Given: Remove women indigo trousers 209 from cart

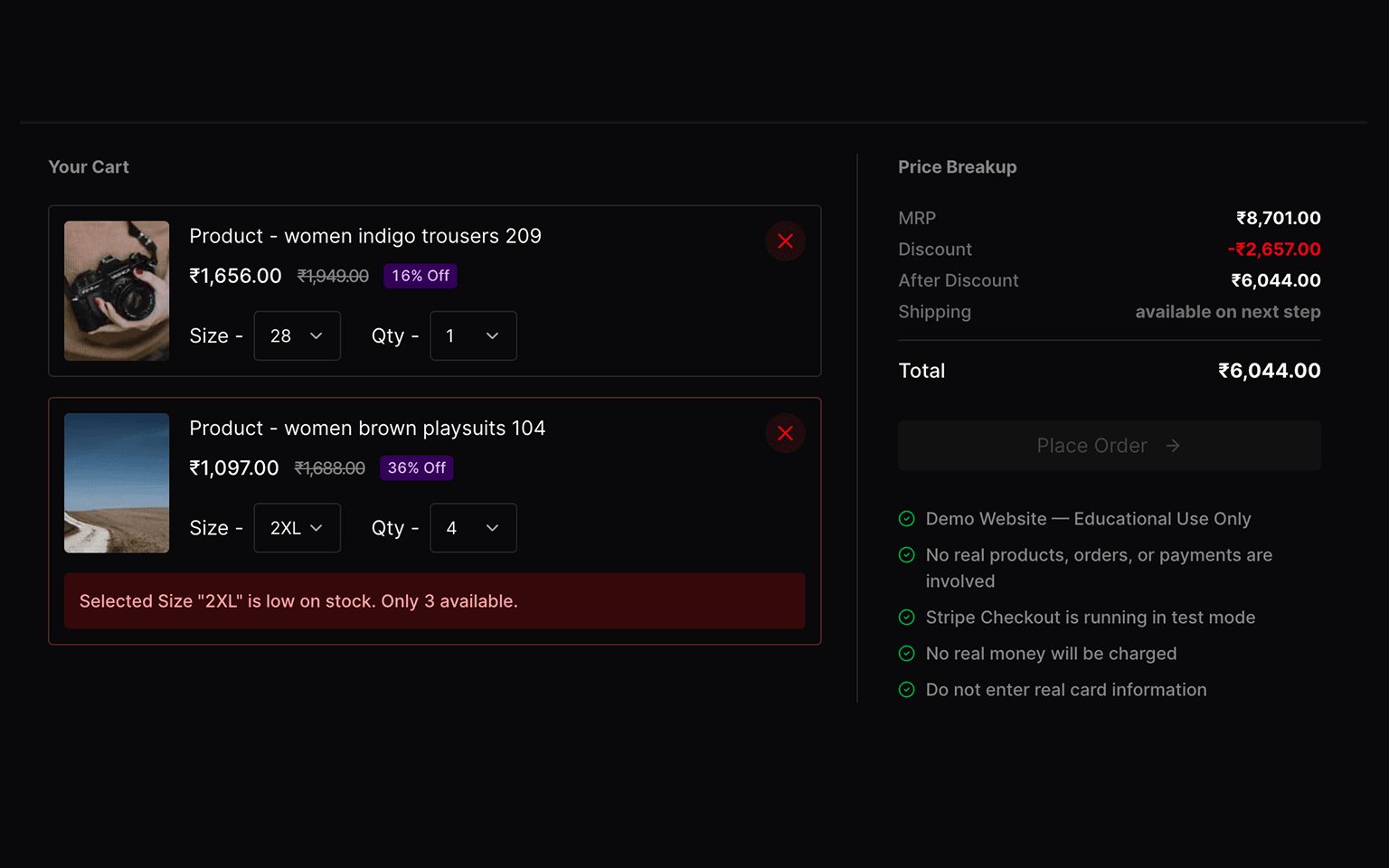Looking at the screenshot, I should pyautogui.click(x=785, y=241).
